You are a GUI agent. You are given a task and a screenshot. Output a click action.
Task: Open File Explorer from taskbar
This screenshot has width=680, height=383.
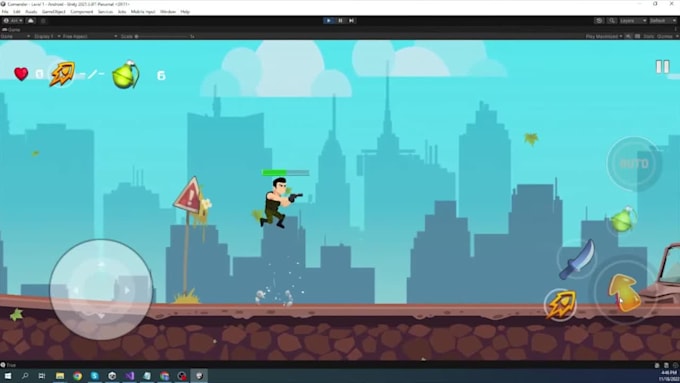coord(60,376)
